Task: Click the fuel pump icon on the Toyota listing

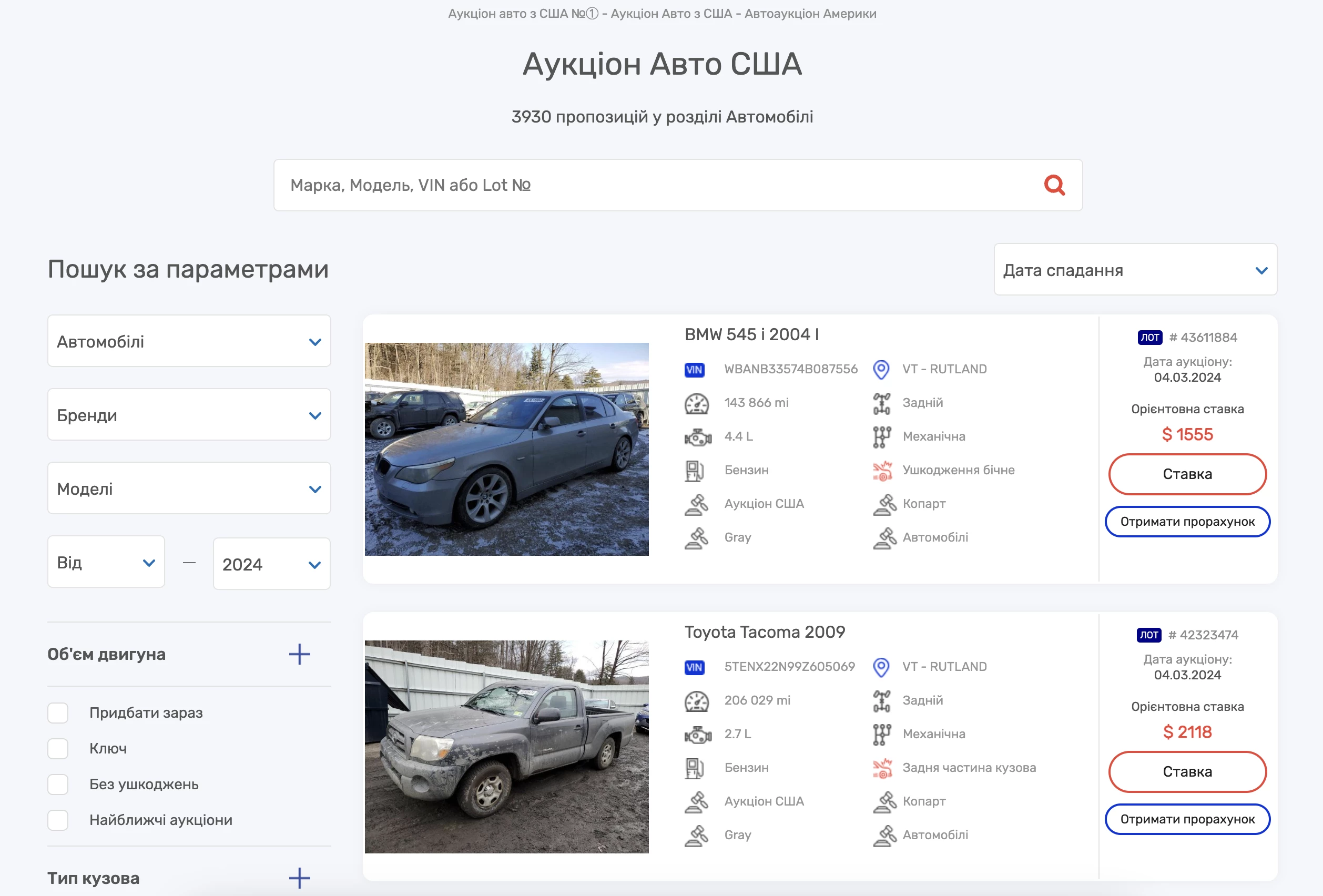Action: coord(694,768)
